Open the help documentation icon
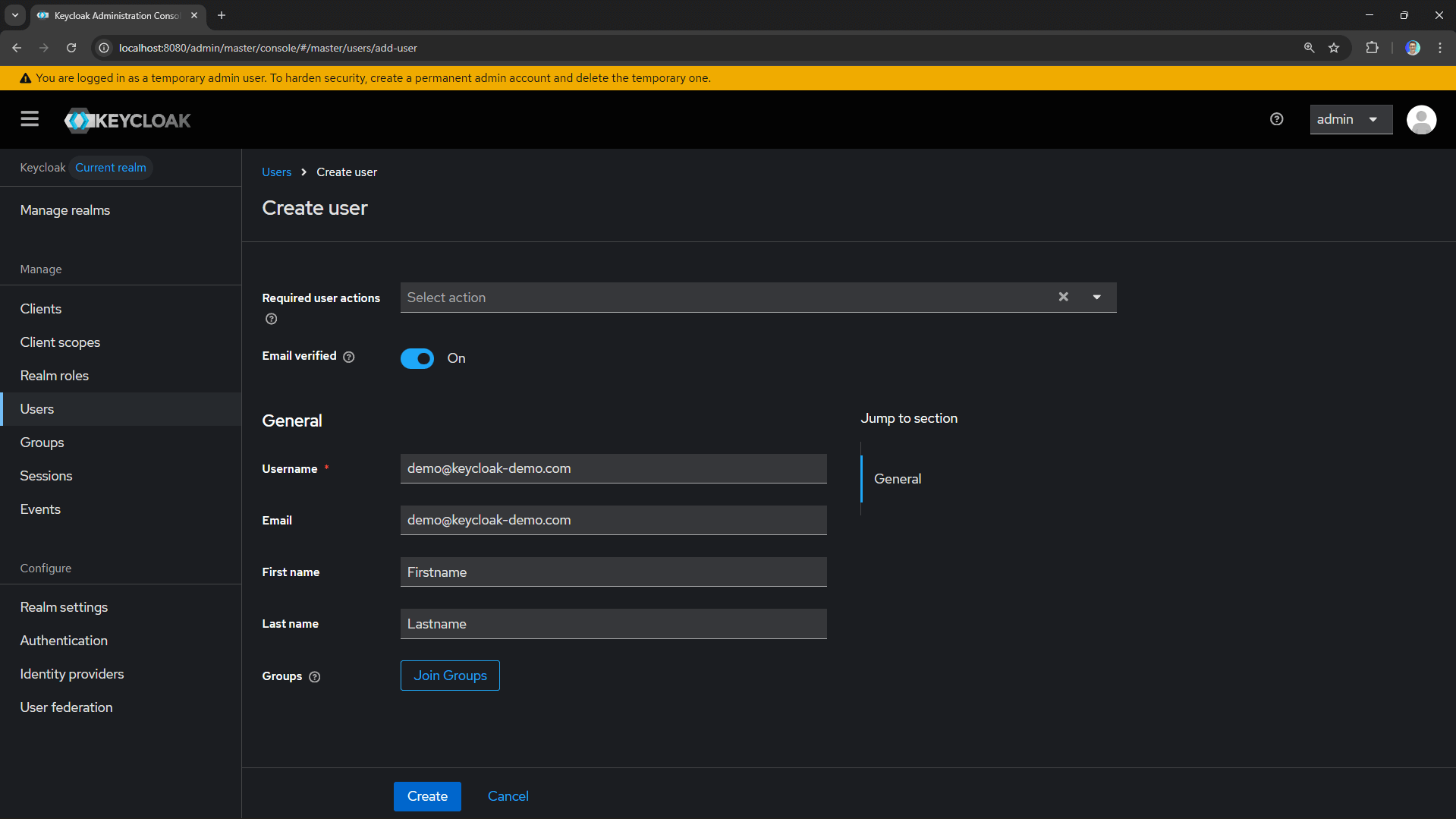1456x819 pixels. pyautogui.click(x=1276, y=119)
